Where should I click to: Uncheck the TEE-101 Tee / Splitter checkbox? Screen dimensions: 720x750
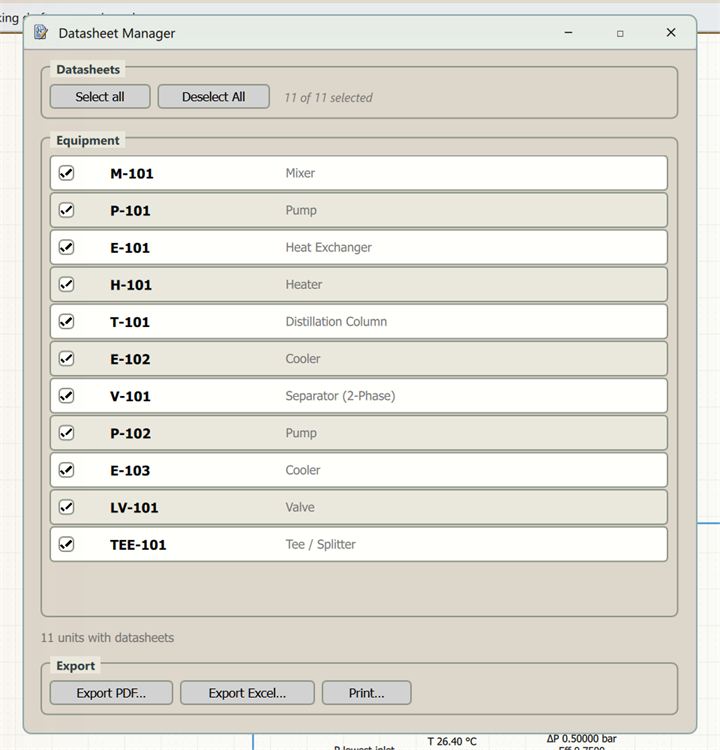coord(66,544)
